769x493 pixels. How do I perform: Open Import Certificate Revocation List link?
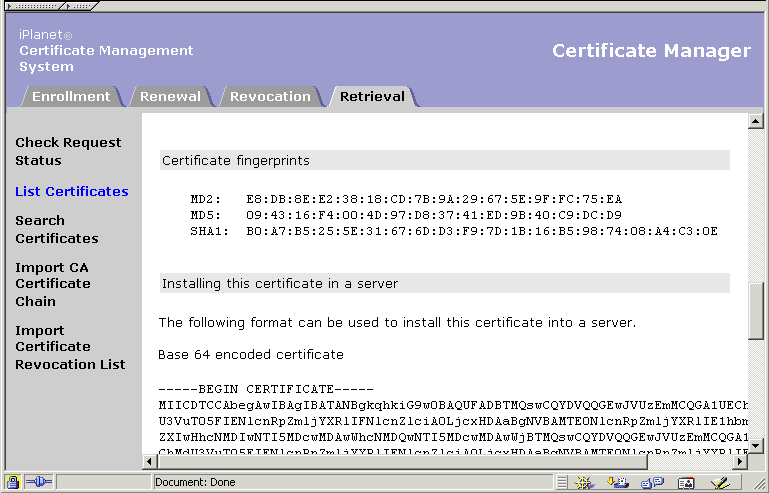coord(70,347)
